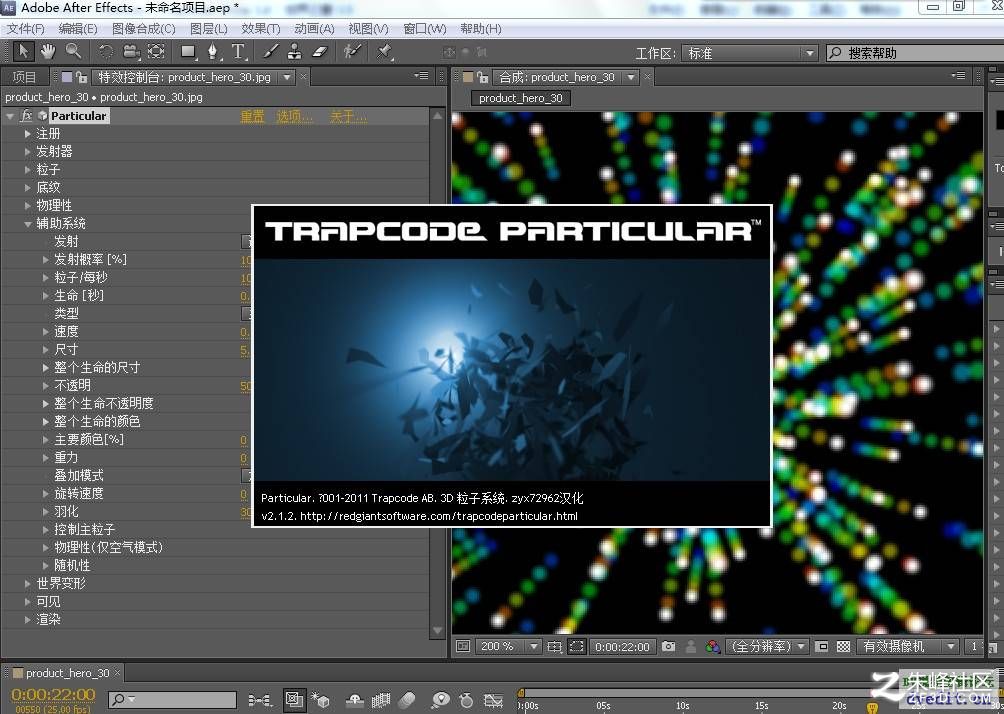This screenshot has height=714, width=1004.
Task: Select the Unified Camera tool
Action: tap(131, 52)
